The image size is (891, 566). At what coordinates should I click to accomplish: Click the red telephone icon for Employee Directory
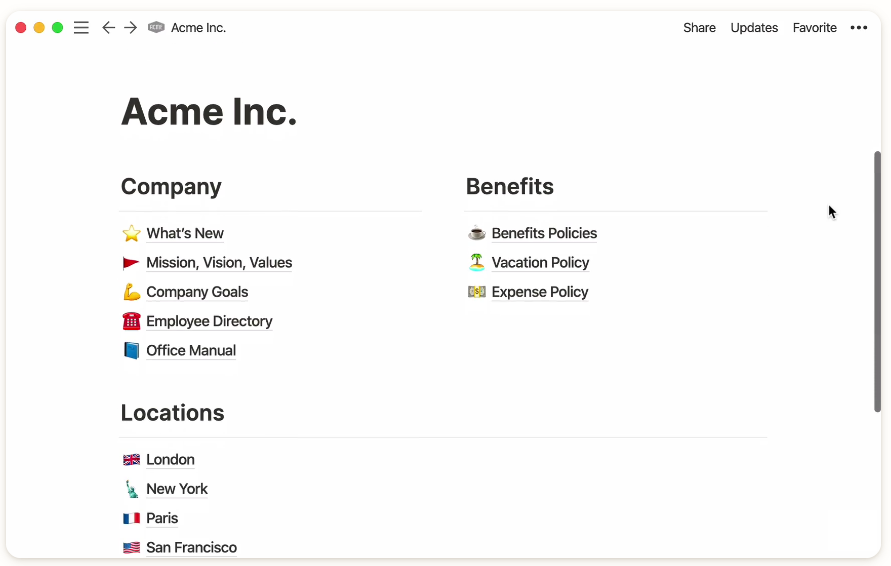click(x=131, y=321)
